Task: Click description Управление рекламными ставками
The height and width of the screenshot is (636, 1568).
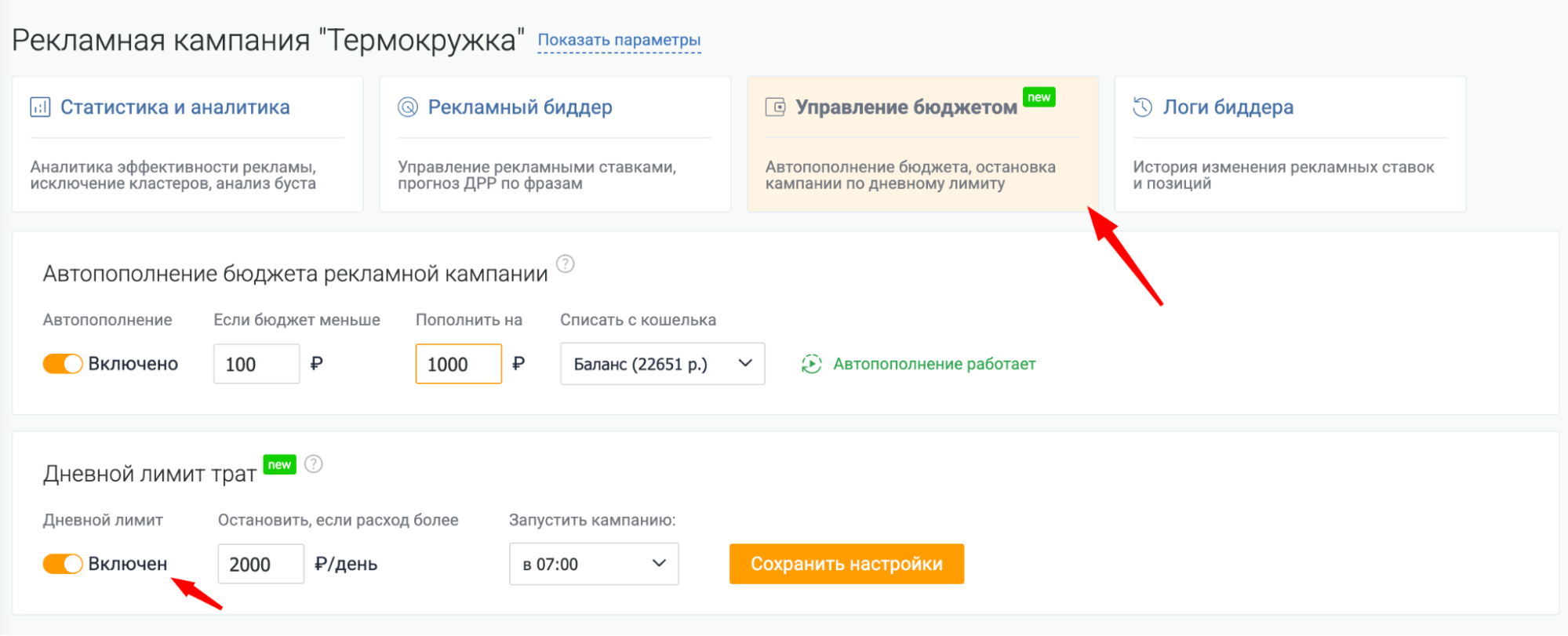Action: point(537,175)
